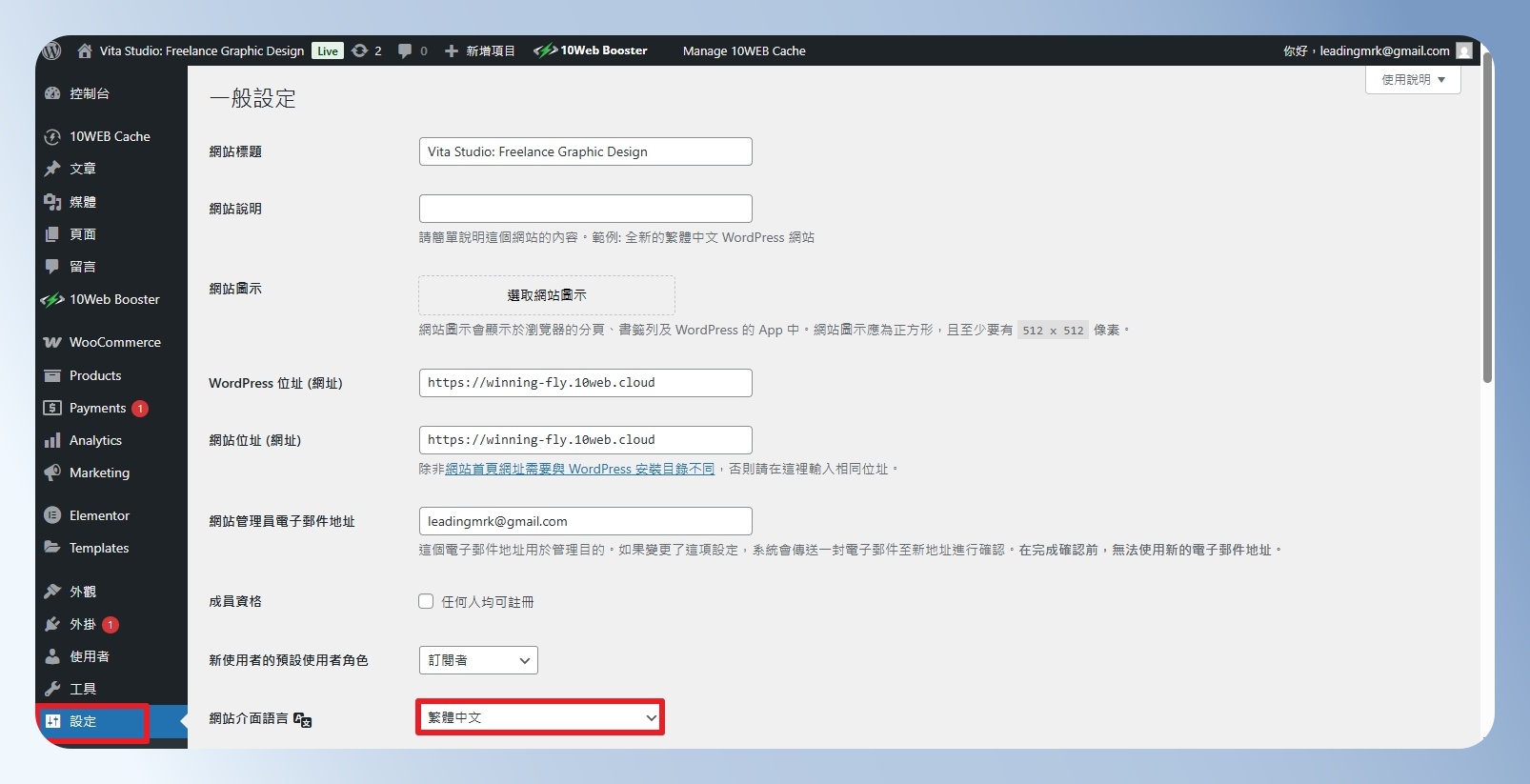The height and width of the screenshot is (784, 1530).
Task: Click the Analytics bar chart icon
Action: tap(52, 440)
